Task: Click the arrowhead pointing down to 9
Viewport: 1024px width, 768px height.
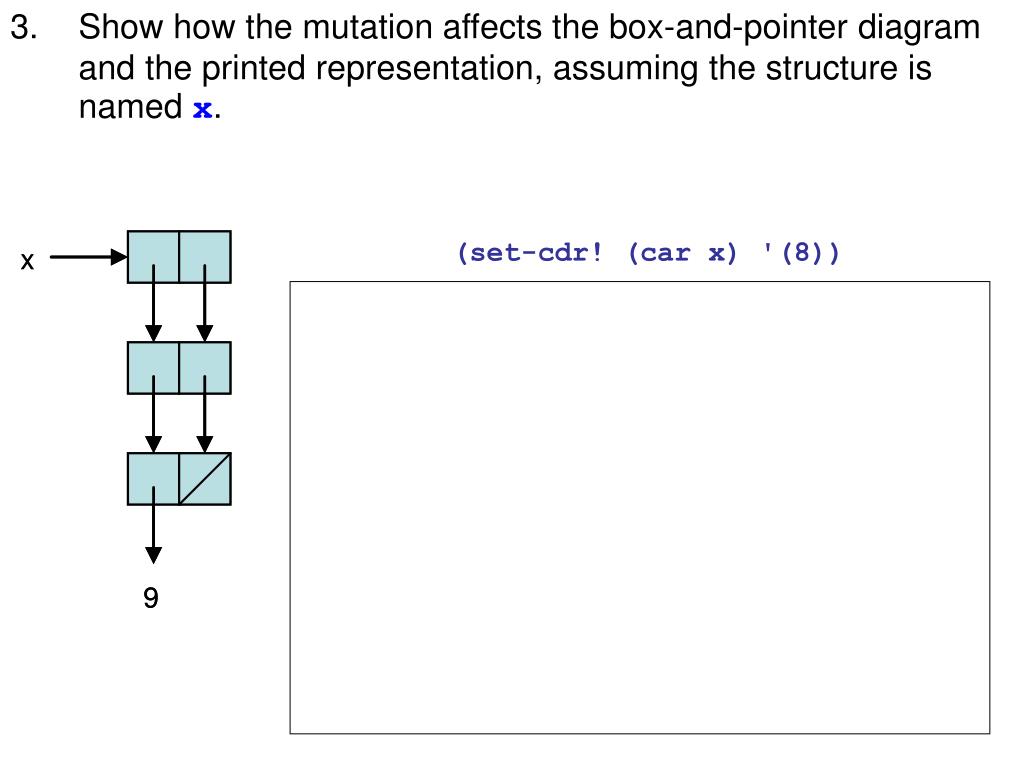Action: 153,556
